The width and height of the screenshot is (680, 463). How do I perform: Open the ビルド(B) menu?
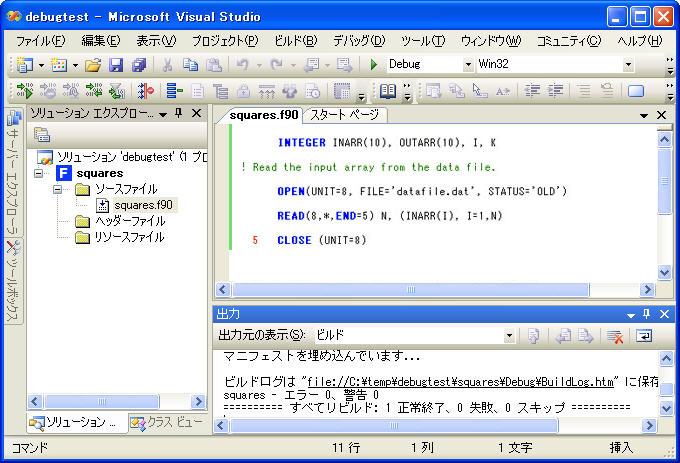click(295, 40)
